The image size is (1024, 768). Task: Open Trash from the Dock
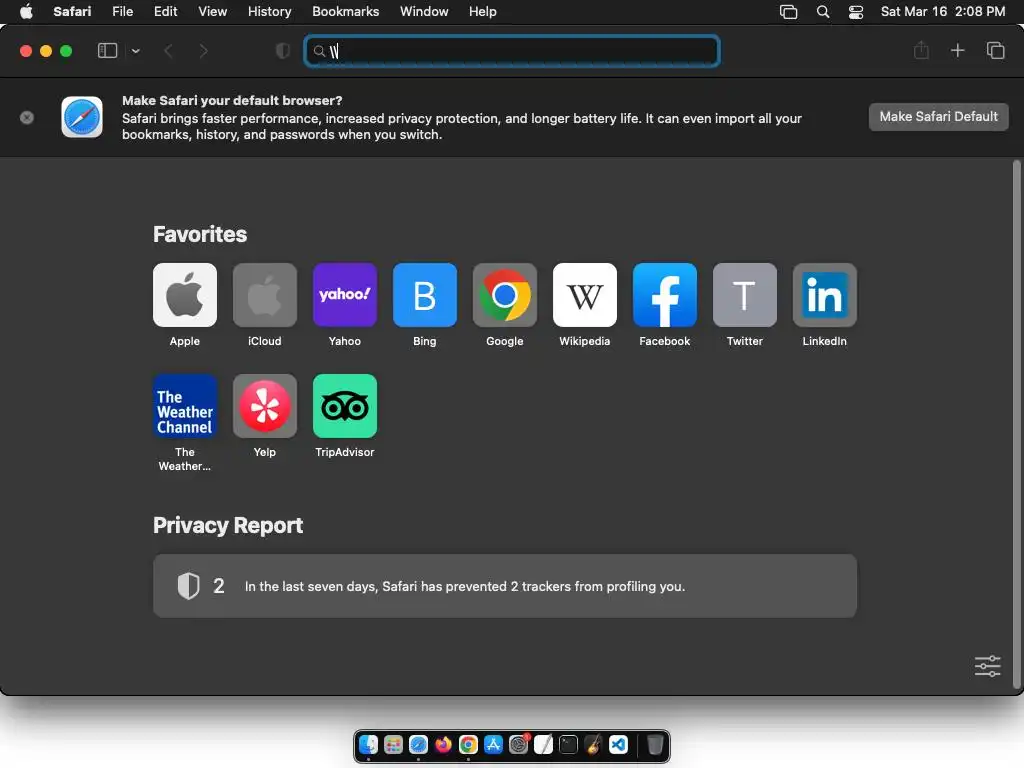coord(655,744)
